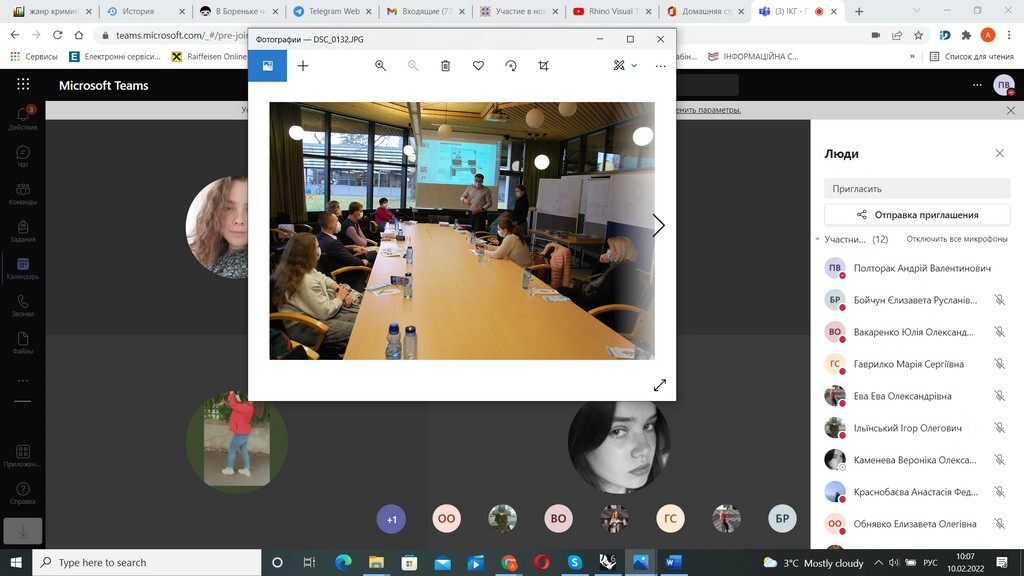
Task: Open Chat in Teams sidebar
Action: click(x=23, y=156)
